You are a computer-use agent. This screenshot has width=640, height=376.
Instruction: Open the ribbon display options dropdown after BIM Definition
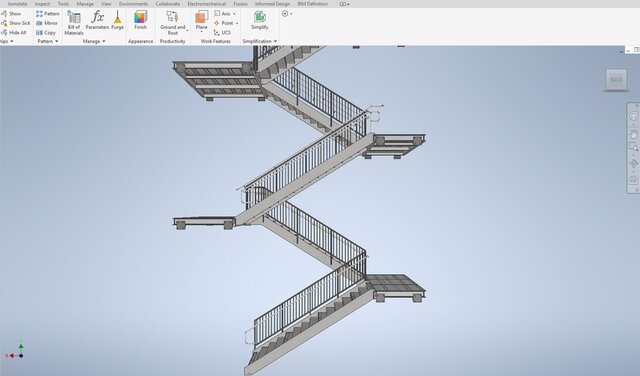tap(344, 4)
